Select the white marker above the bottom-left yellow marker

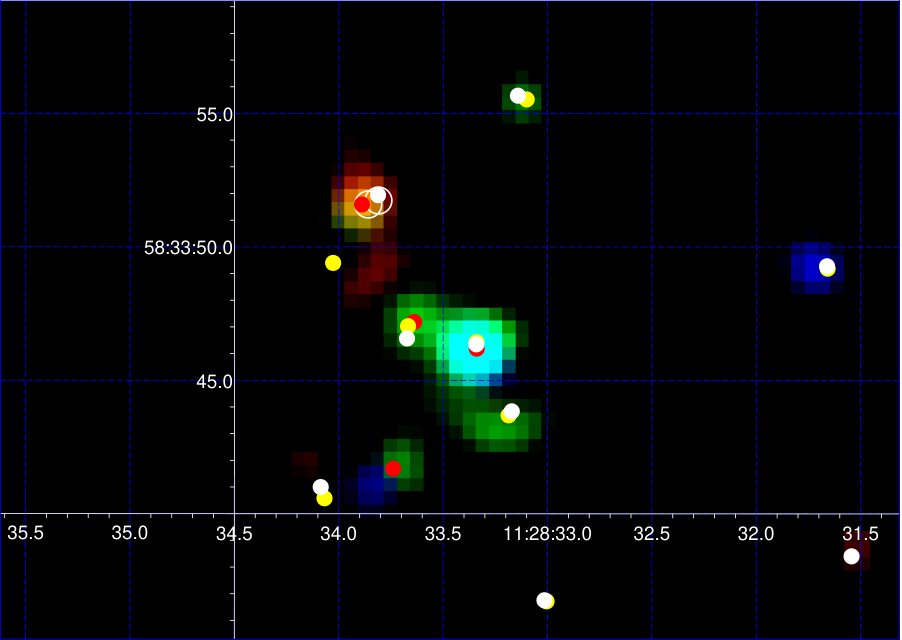point(320,487)
